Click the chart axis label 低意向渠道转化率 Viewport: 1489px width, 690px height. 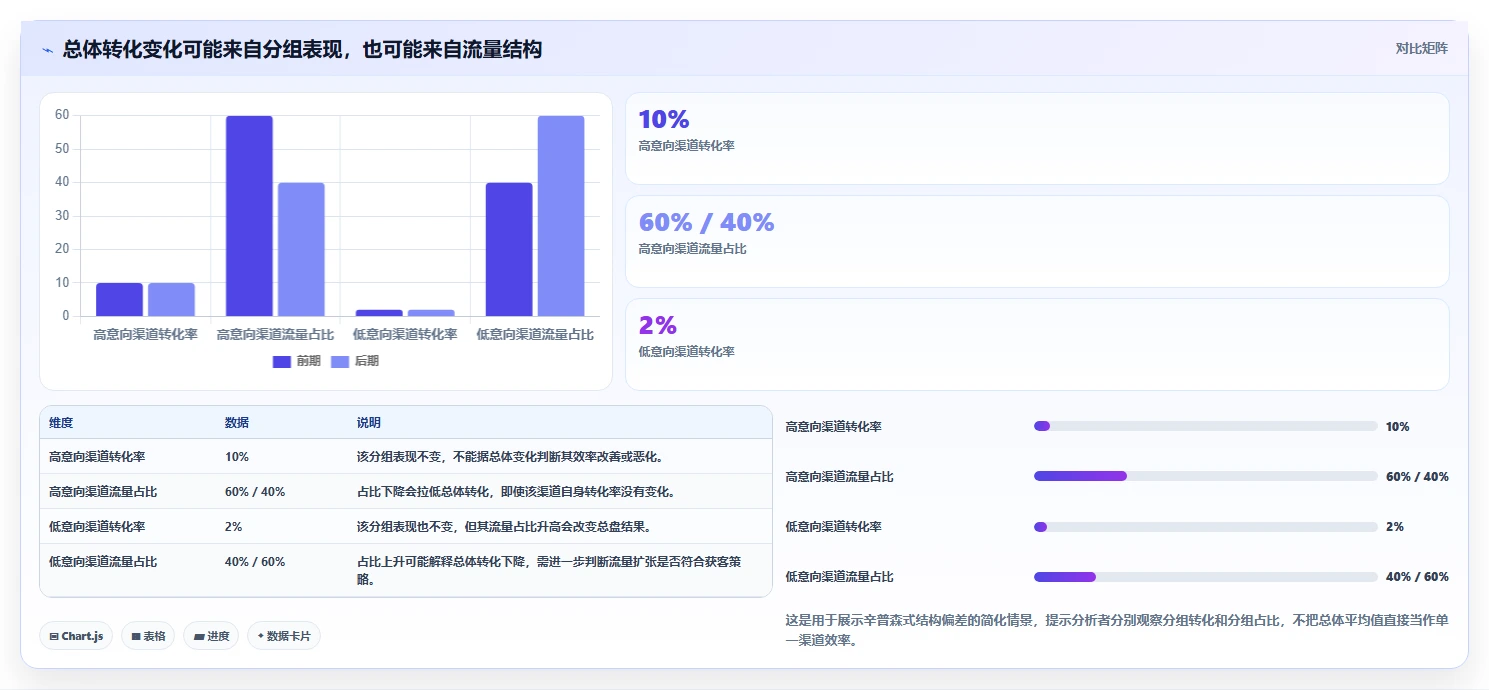point(405,334)
